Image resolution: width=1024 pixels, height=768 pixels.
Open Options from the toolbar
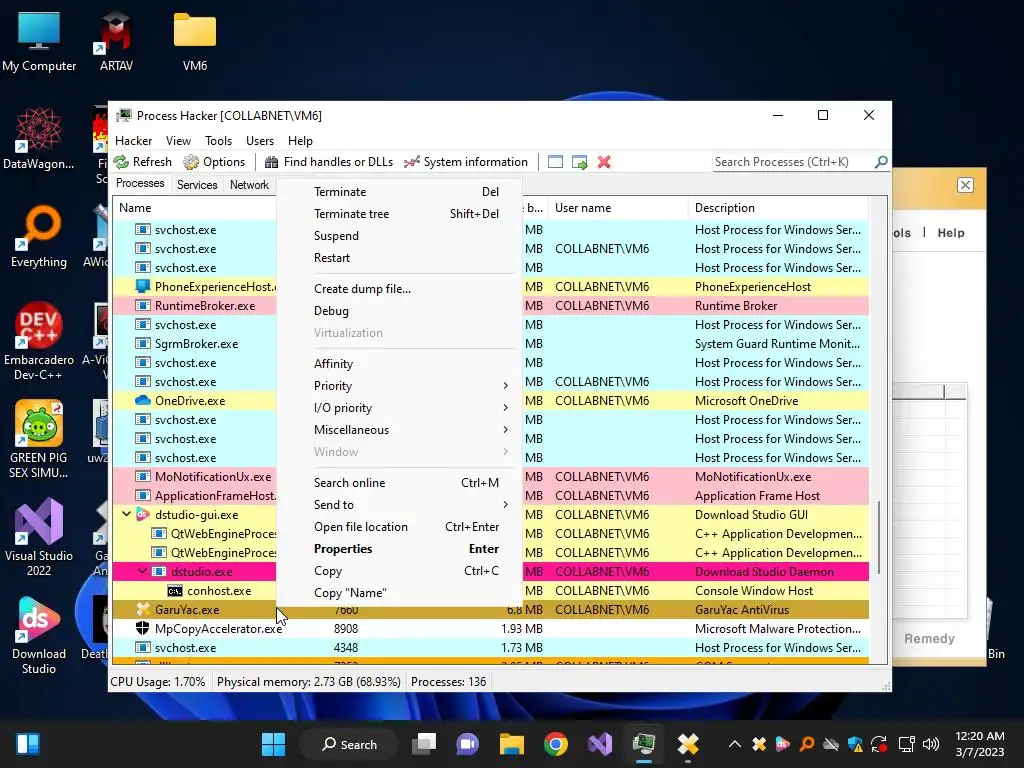pos(214,162)
